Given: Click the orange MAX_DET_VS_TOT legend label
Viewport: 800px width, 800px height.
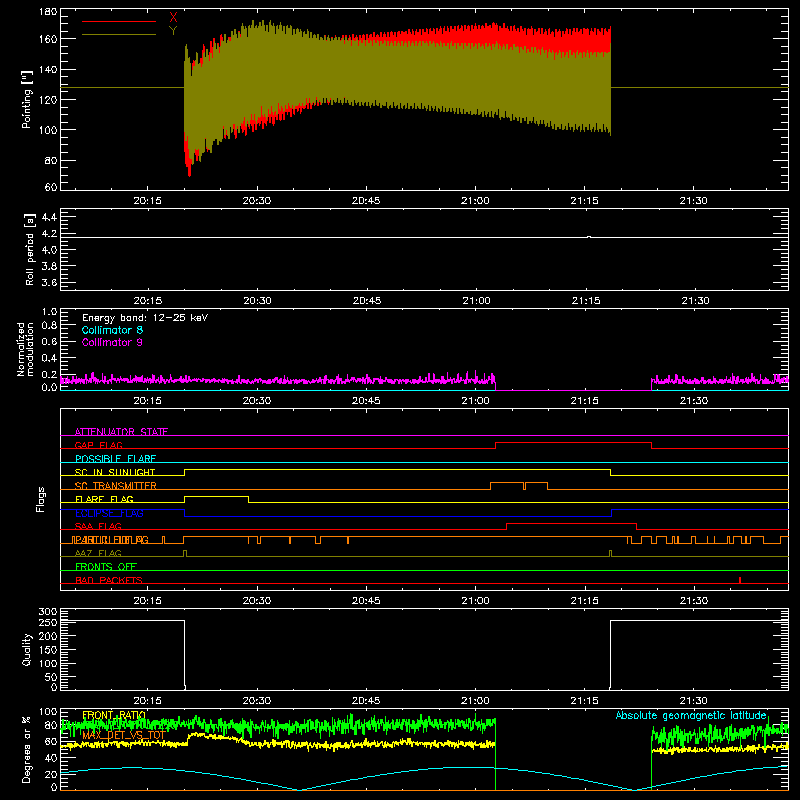Looking at the screenshot, I should (x=123, y=735).
